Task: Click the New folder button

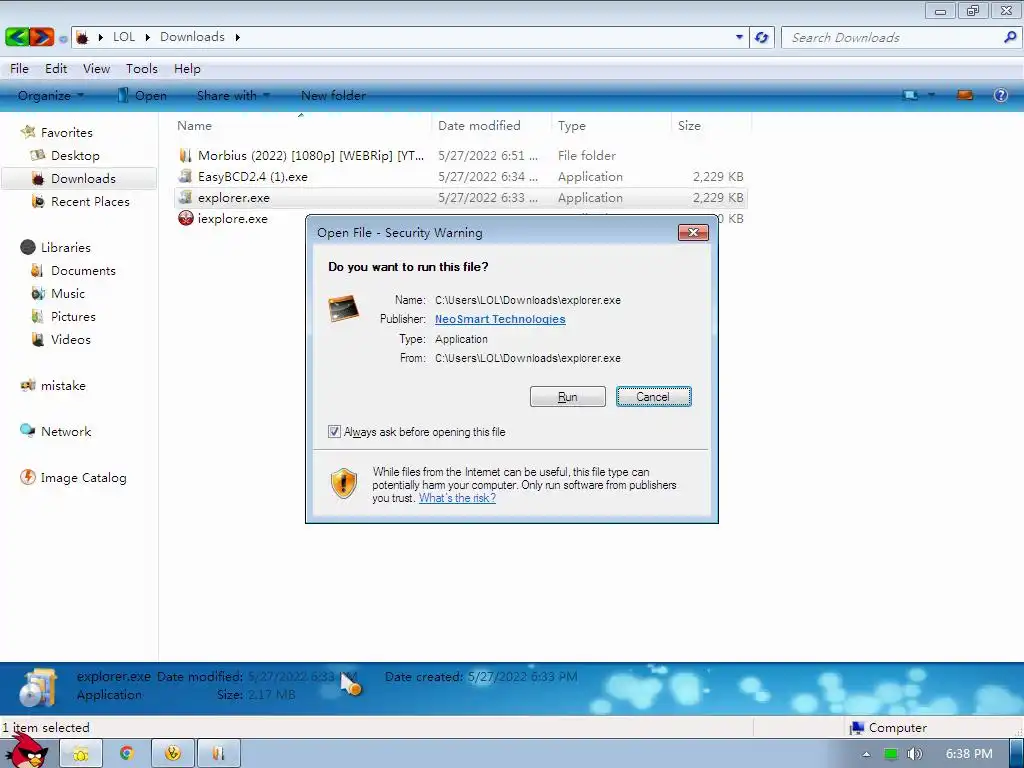Action: pos(333,95)
